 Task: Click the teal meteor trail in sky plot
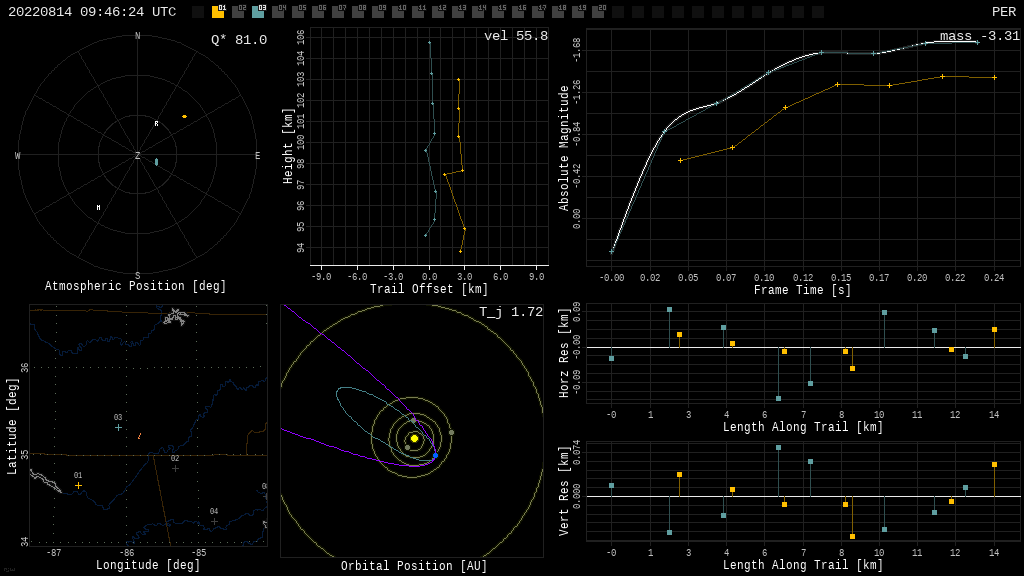[x=156, y=161]
